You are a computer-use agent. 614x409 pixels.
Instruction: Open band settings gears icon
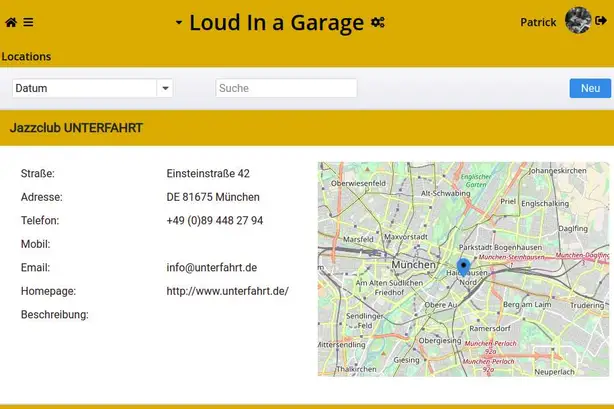tap(378, 22)
